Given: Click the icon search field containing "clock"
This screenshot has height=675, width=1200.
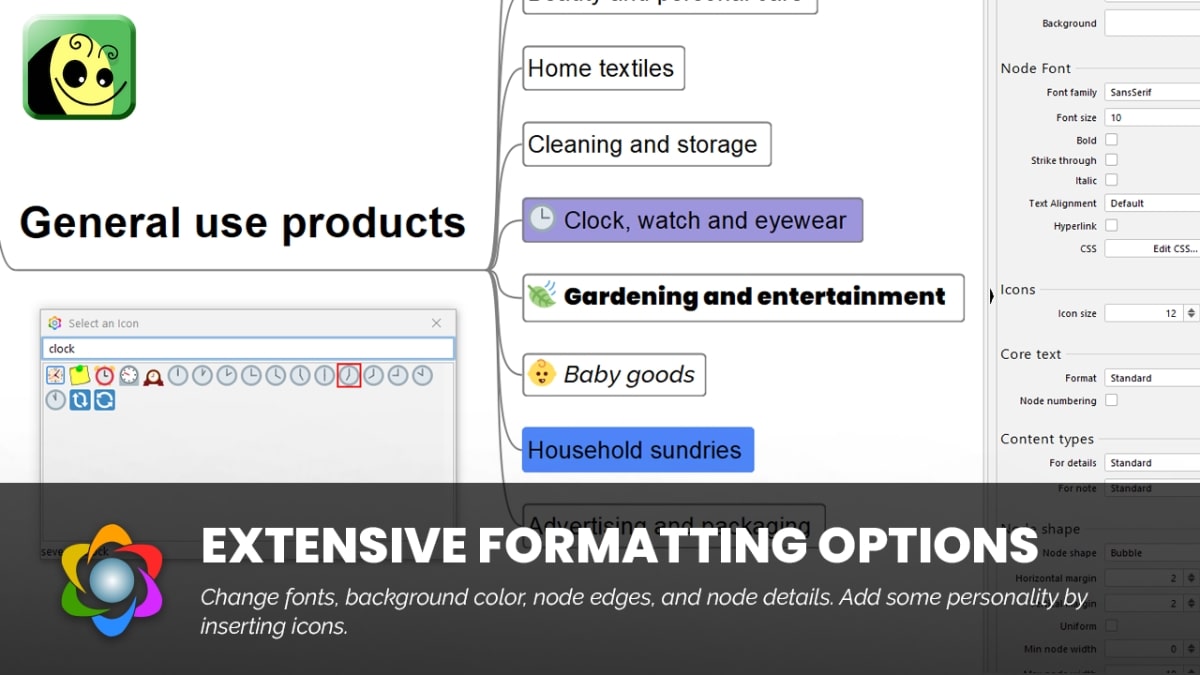Looking at the screenshot, I should (248, 349).
